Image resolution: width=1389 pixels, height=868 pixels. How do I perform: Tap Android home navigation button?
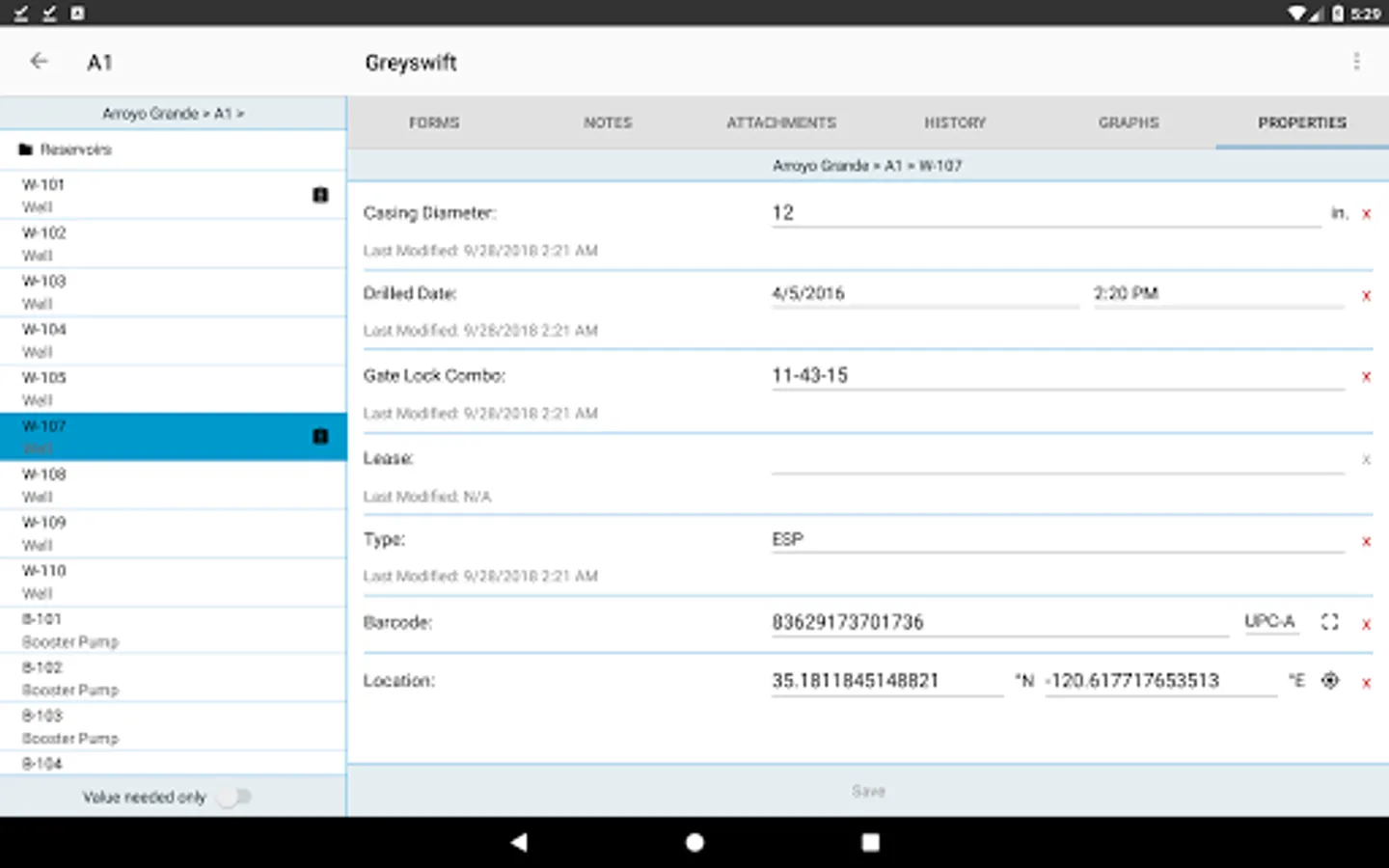[694, 842]
